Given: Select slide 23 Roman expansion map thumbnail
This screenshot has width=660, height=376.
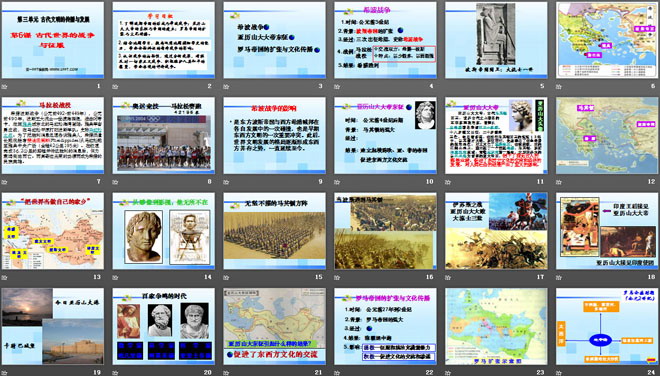Looking at the screenshot, I should pyautogui.click(x=496, y=326).
